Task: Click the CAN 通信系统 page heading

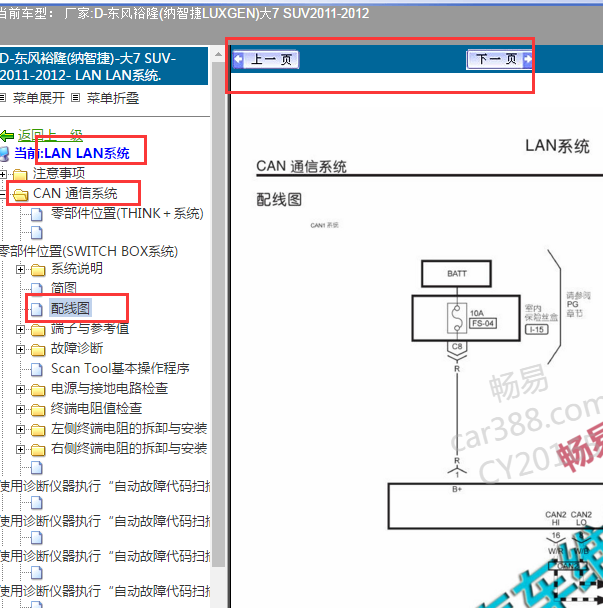Action: (x=301, y=166)
